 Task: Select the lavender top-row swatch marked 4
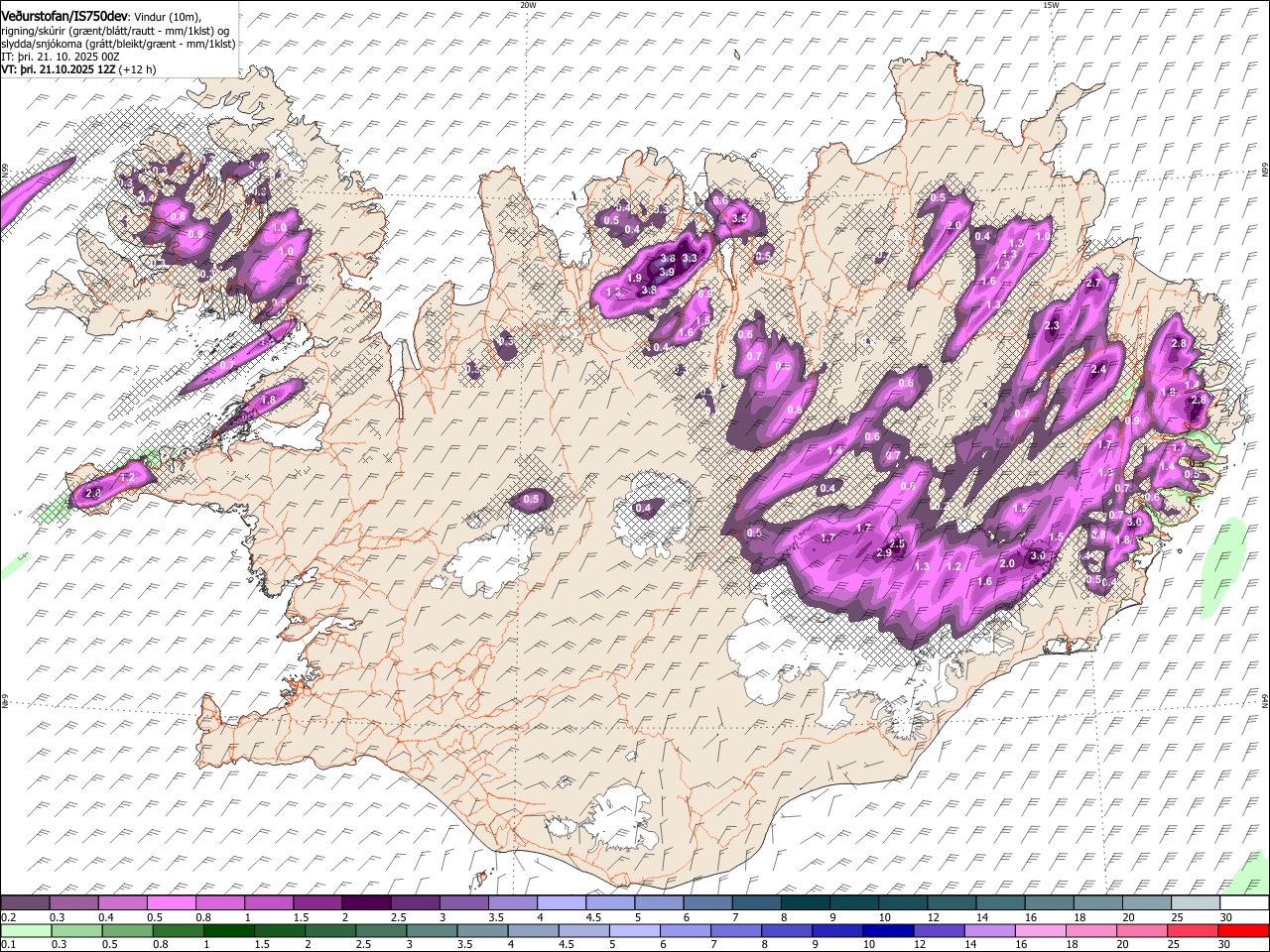coord(561,902)
